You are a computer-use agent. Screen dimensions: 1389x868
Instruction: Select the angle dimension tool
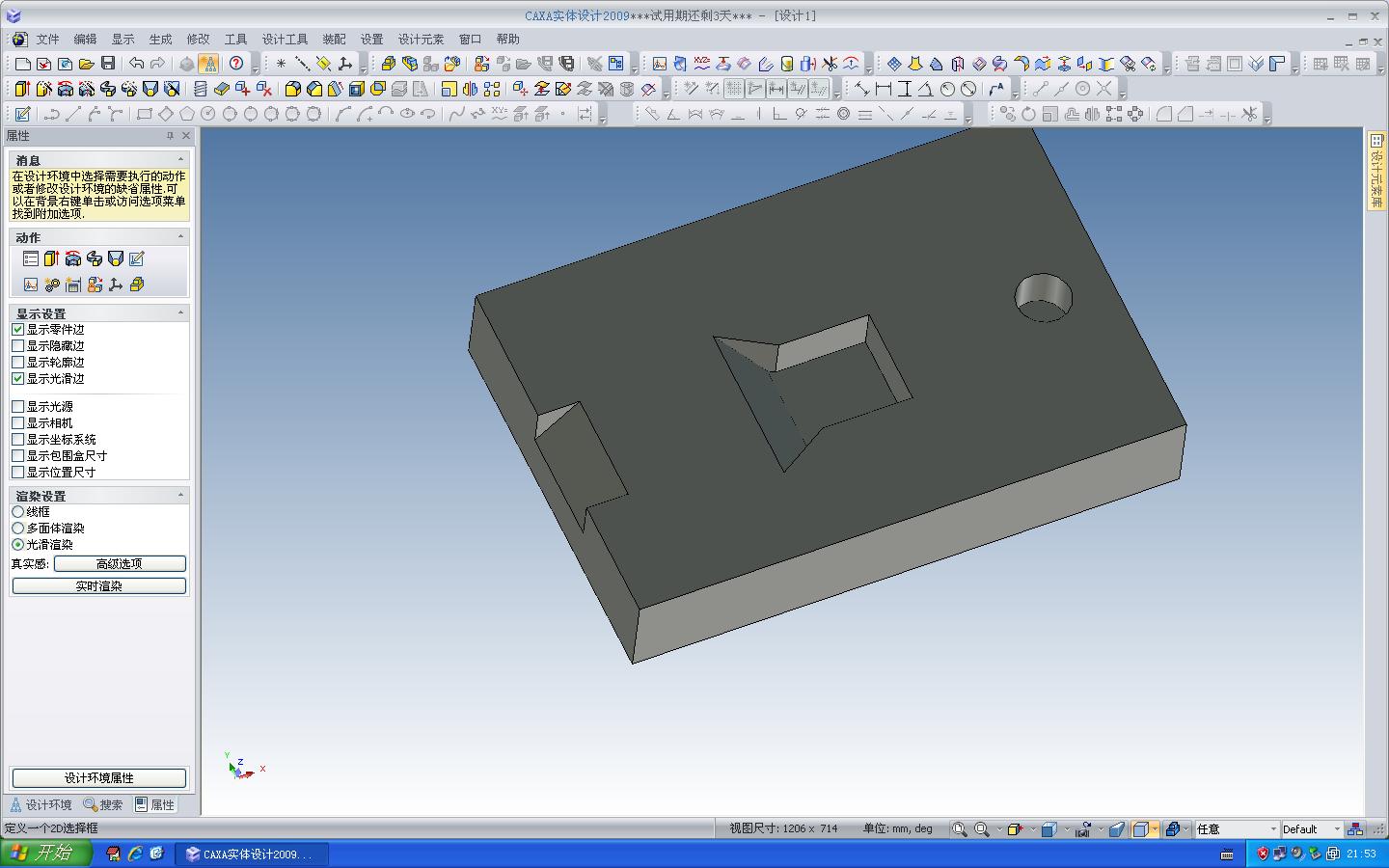tap(926, 89)
